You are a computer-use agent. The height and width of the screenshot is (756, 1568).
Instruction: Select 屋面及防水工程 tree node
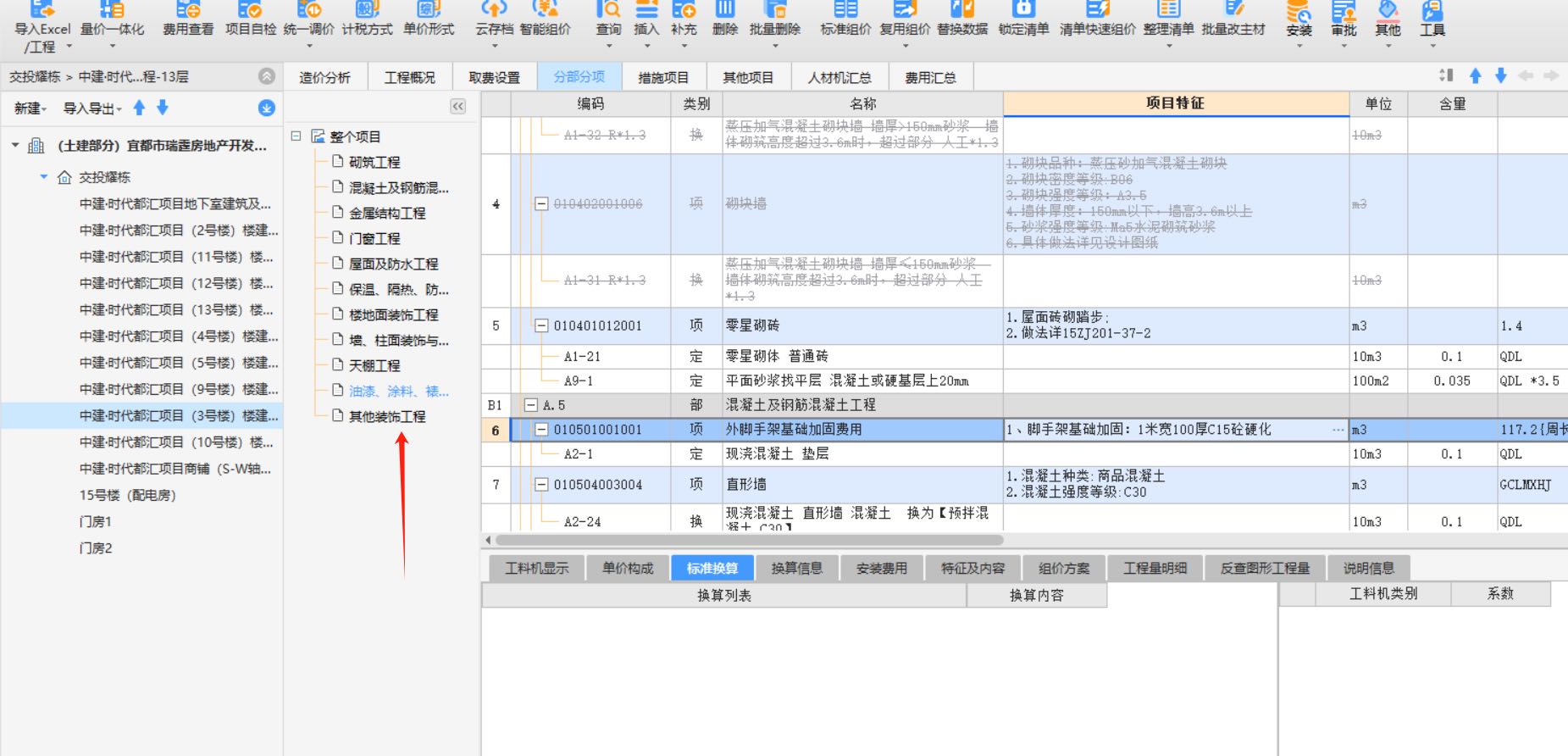point(393,264)
